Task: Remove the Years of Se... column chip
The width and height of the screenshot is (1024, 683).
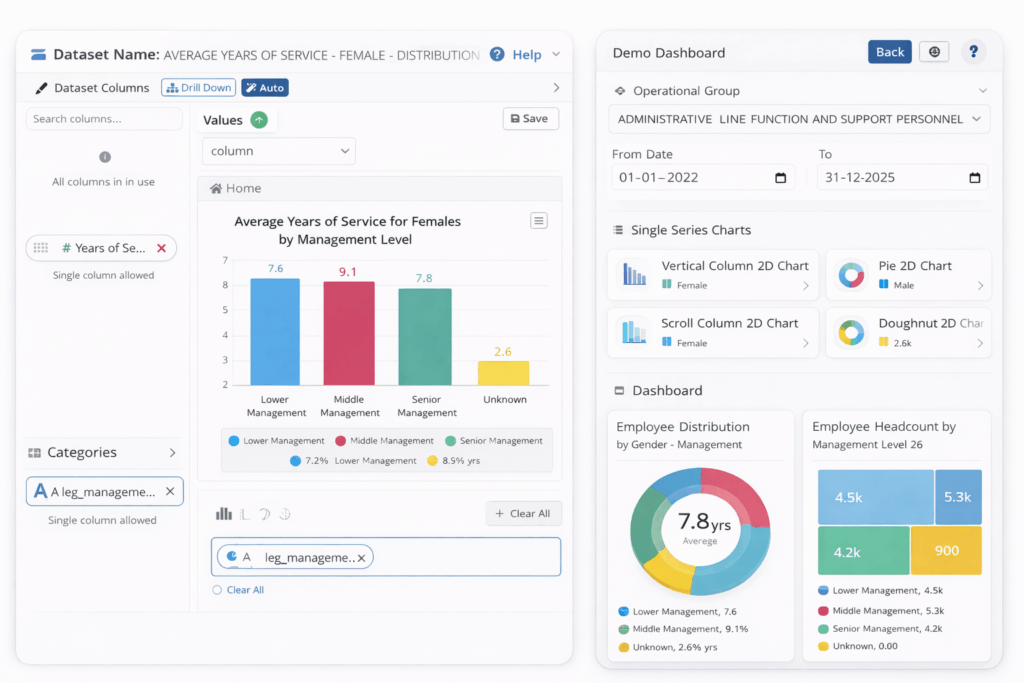Action: pos(161,248)
